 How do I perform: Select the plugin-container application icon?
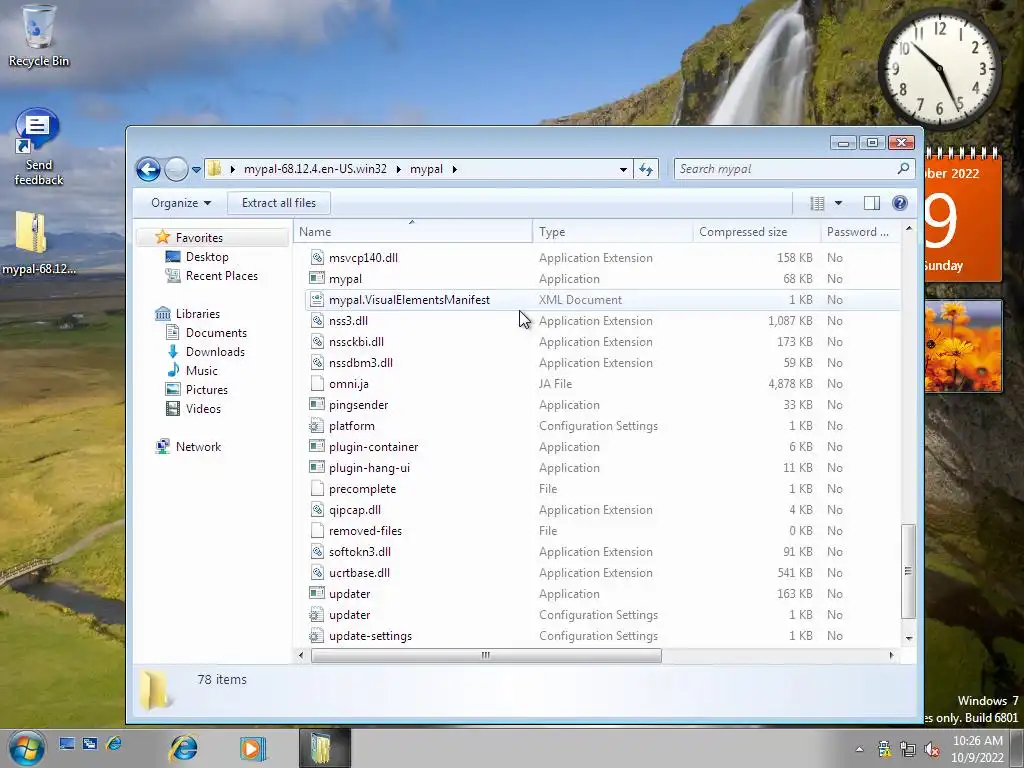pyautogui.click(x=317, y=447)
